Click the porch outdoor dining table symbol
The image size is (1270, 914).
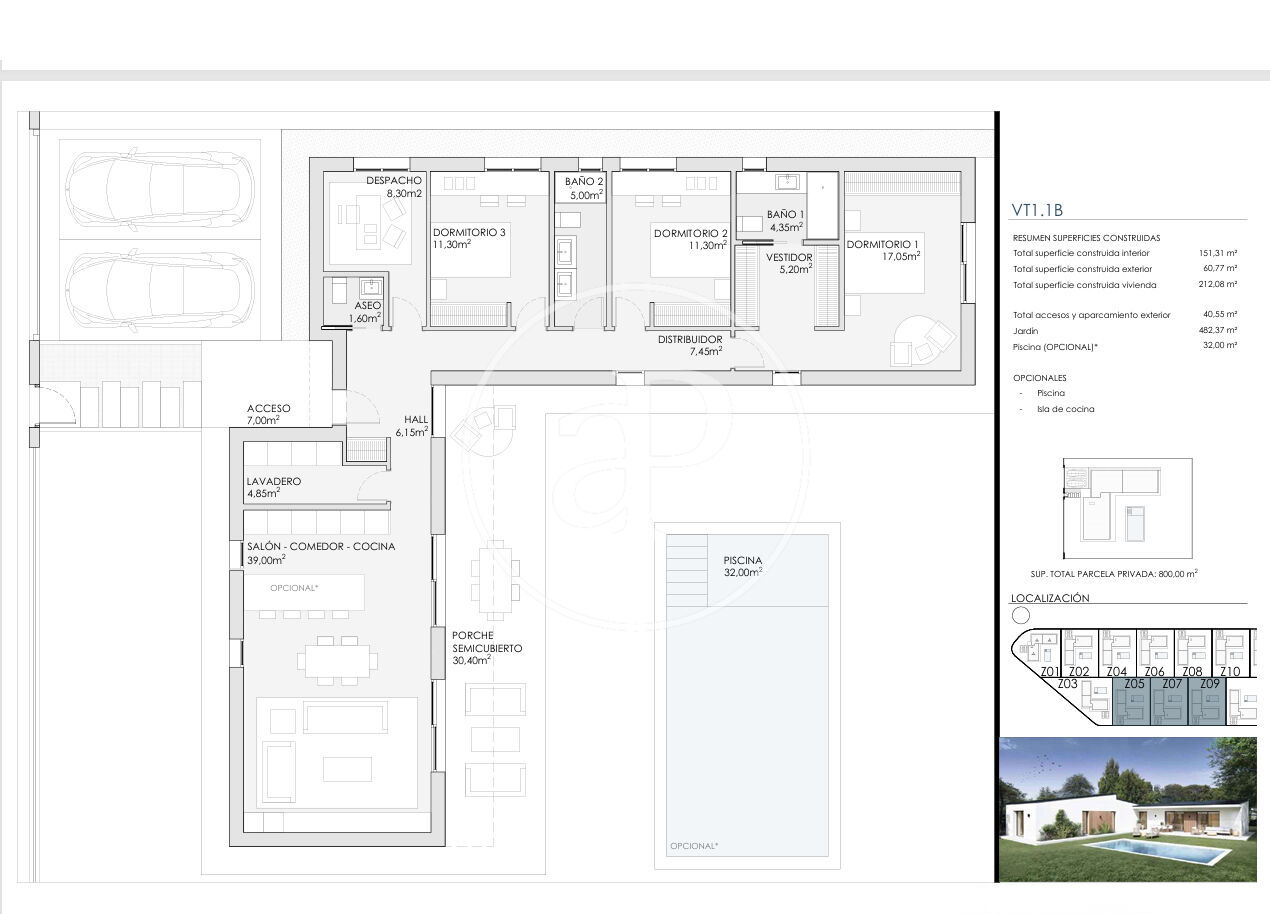pos(495,580)
